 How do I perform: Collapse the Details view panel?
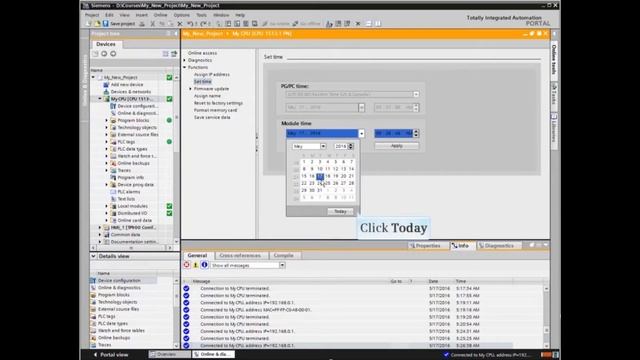[93, 256]
